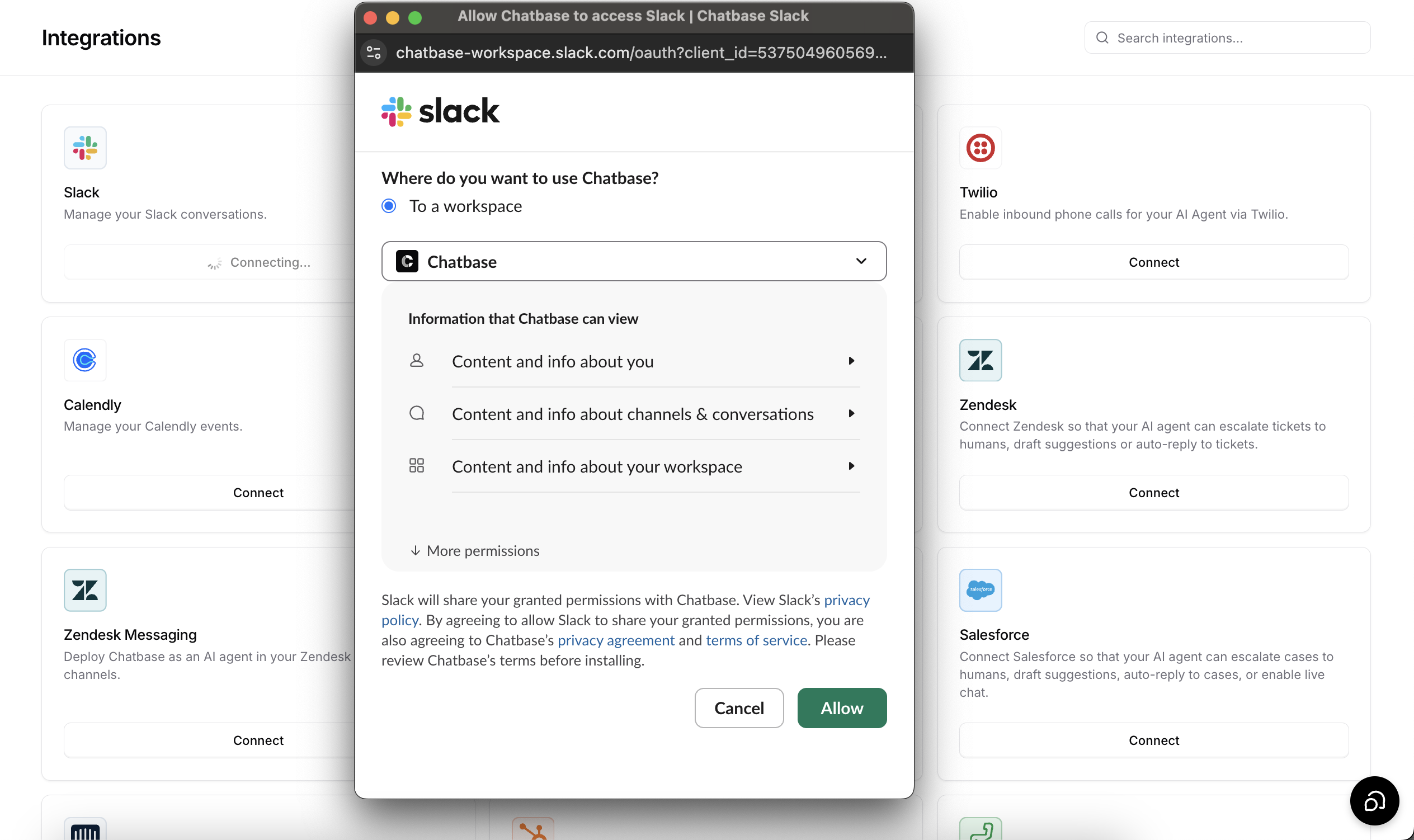This screenshot has width=1414, height=840.
Task: Click the site settings icon in address bar
Action: (x=374, y=53)
